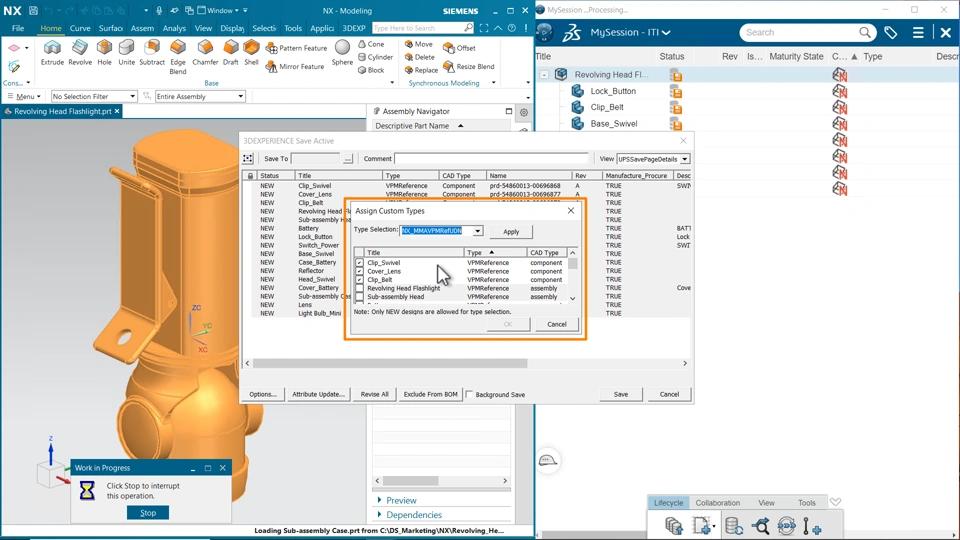Screen dimensions: 960x540
Task: Click Attribute Update... button
Action: (x=318, y=394)
